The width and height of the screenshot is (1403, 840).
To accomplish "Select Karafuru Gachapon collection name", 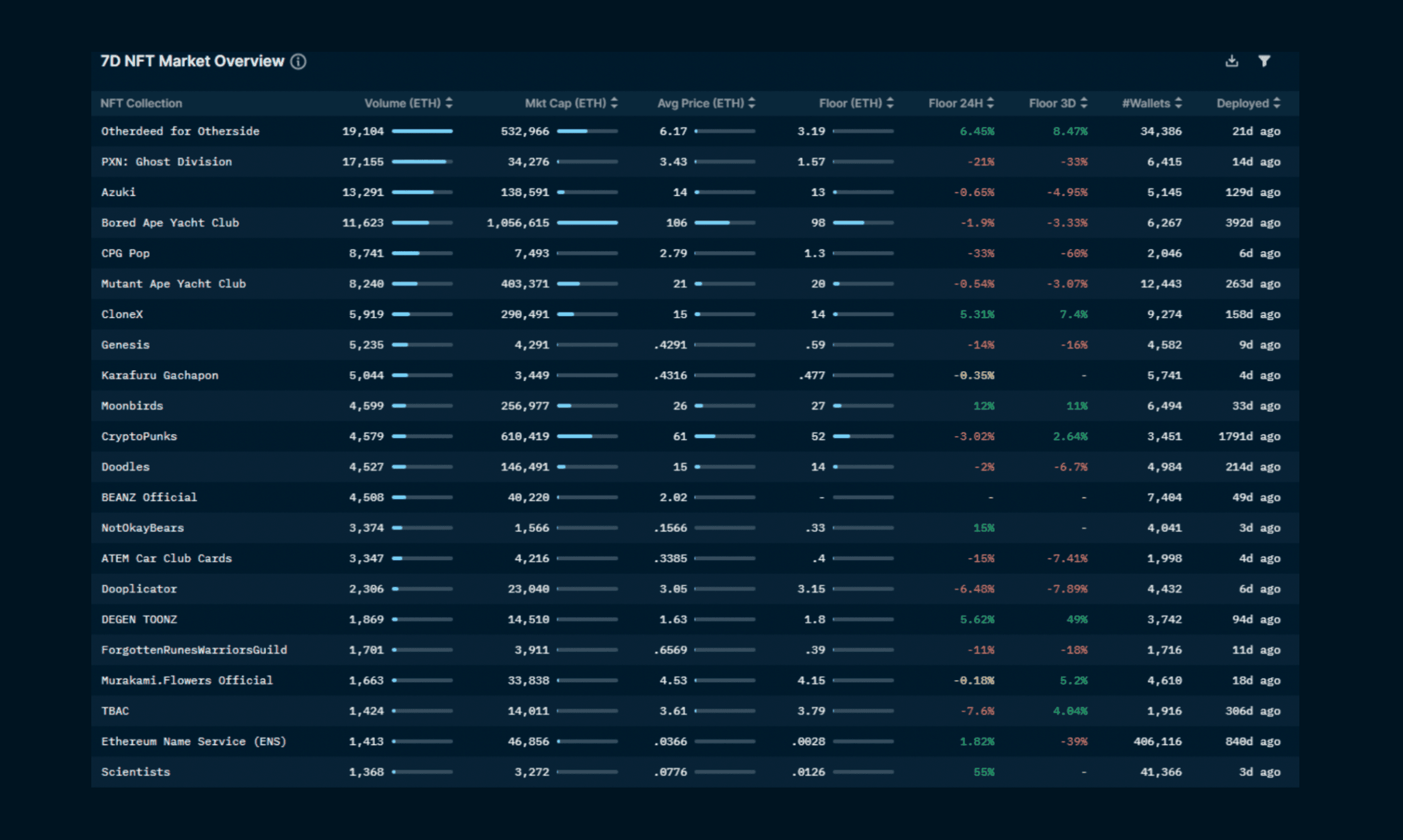I will pyautogui.click(x=160, y=376).
